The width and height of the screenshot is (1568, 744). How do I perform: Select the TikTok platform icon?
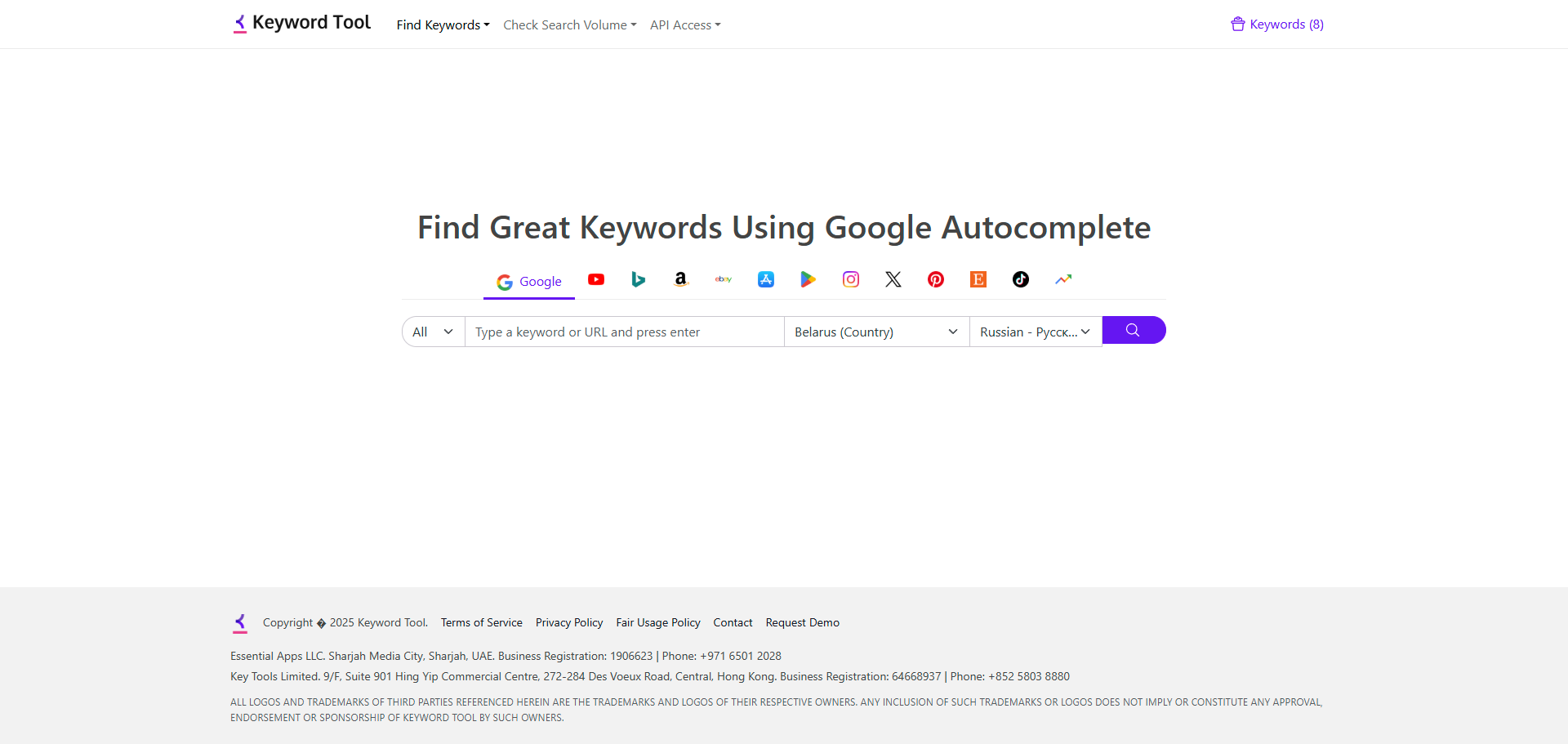pyautogui.click(x=1021, y=279)
